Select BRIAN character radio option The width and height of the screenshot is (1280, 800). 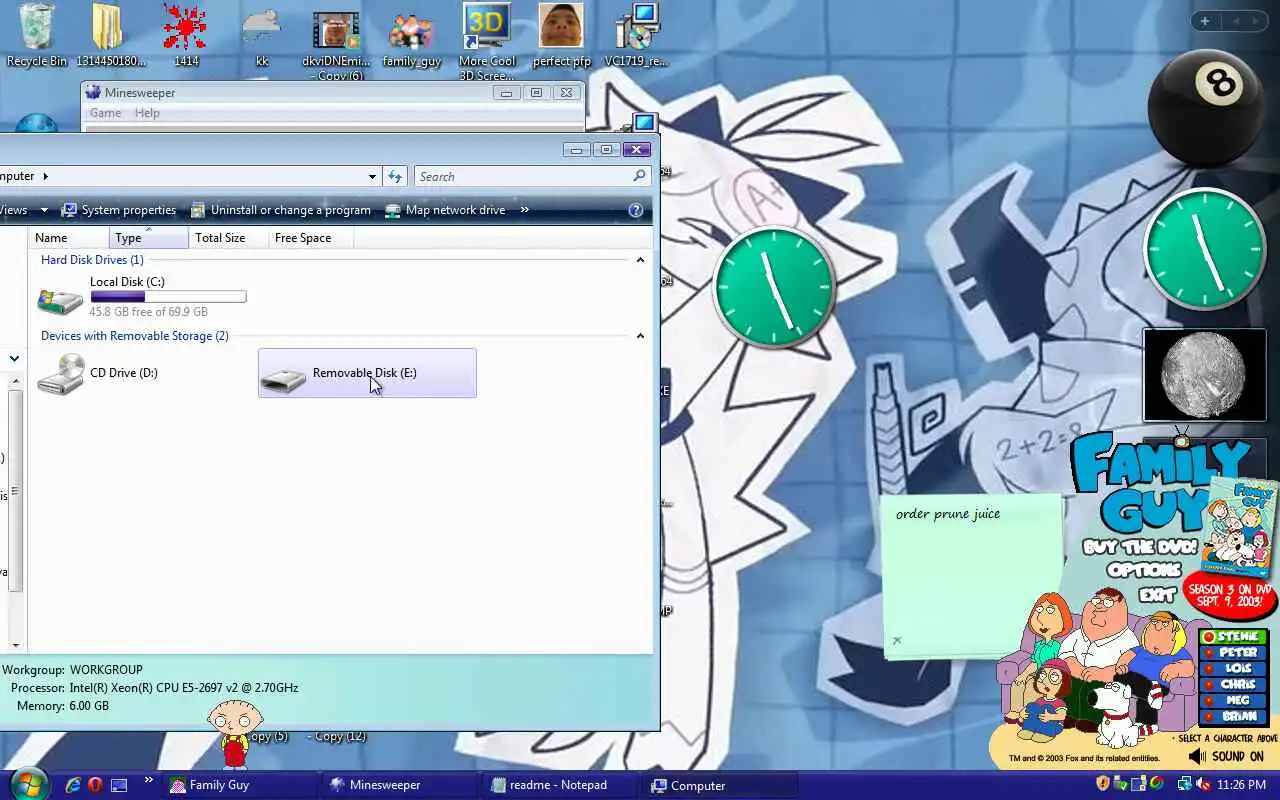[x=1233, y=716]
